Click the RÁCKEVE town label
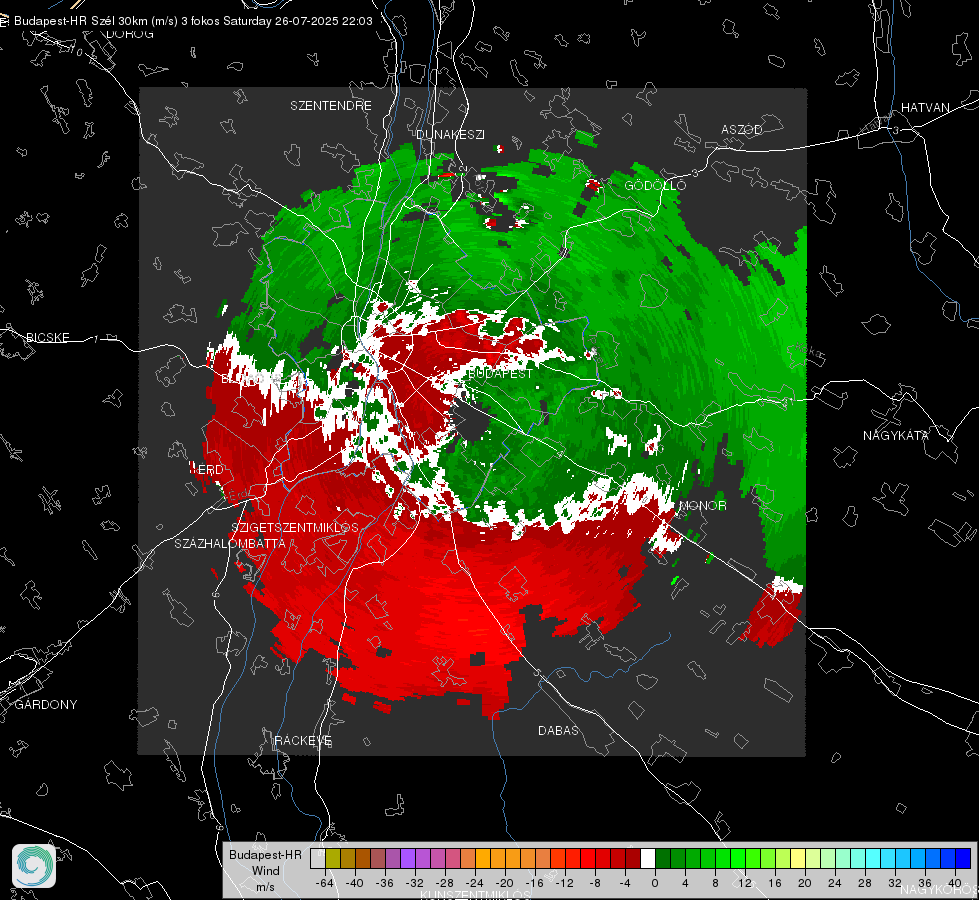The height and width of the screenshot is (900, 979). (x=303, y=740)
